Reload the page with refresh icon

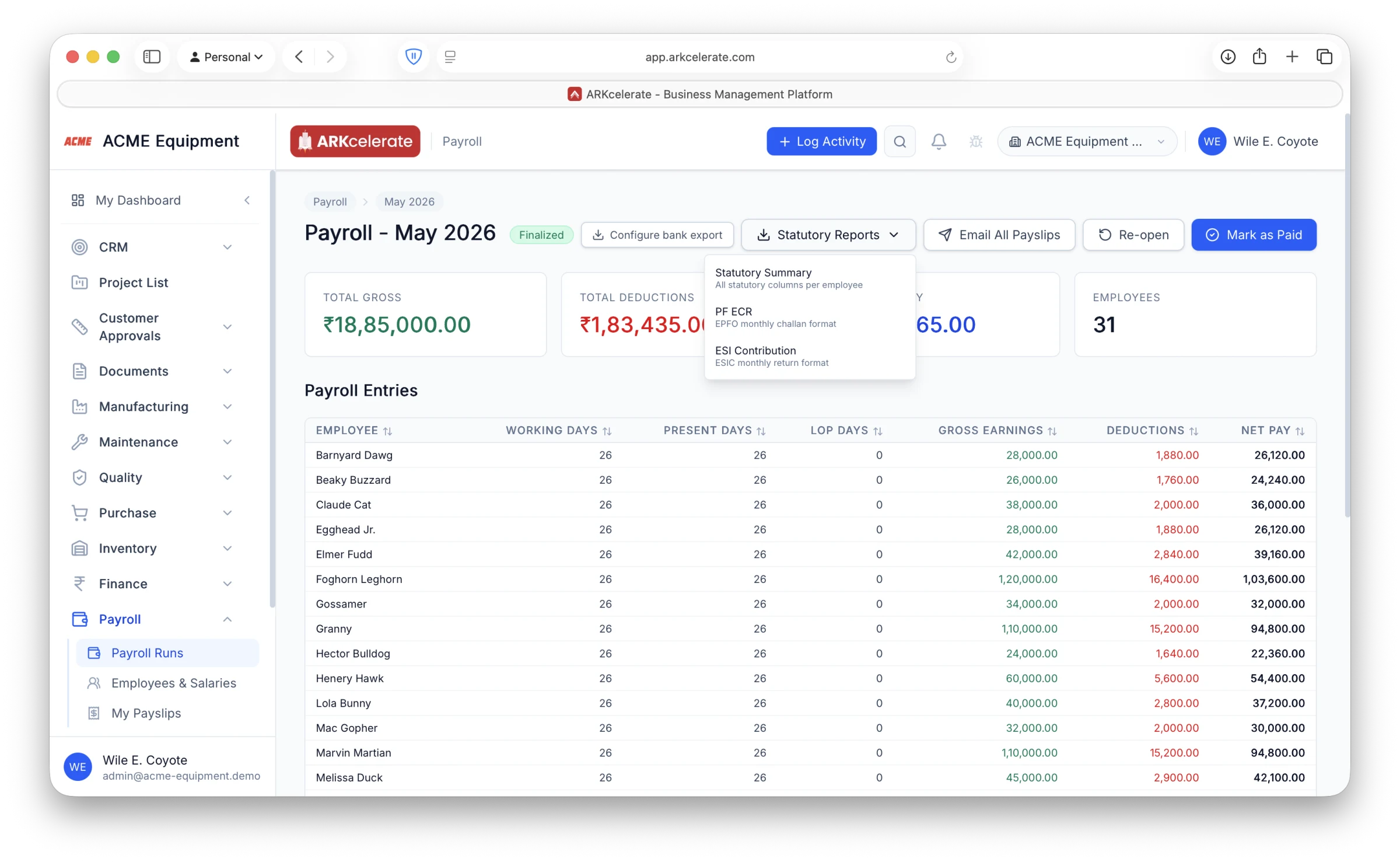(x=951, y=57)
